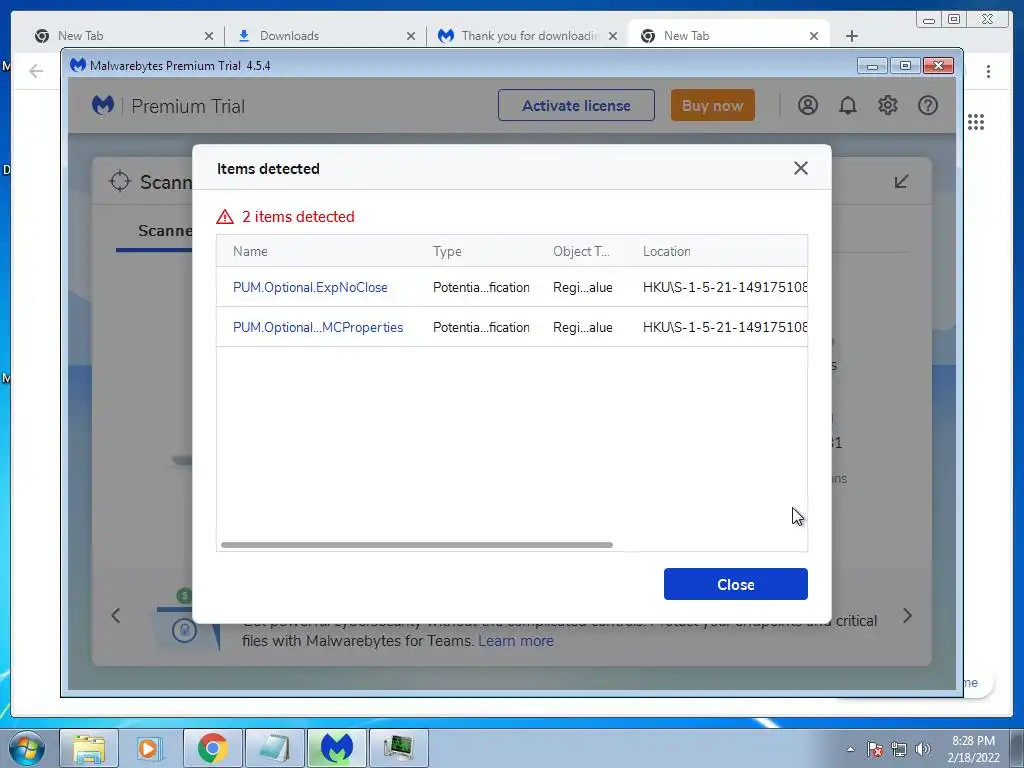This screenshot has width=1024, height=768.
Task: Click Malwarebytes icon in taskbar
Action: pyautogui.click(x=337, y=748)
